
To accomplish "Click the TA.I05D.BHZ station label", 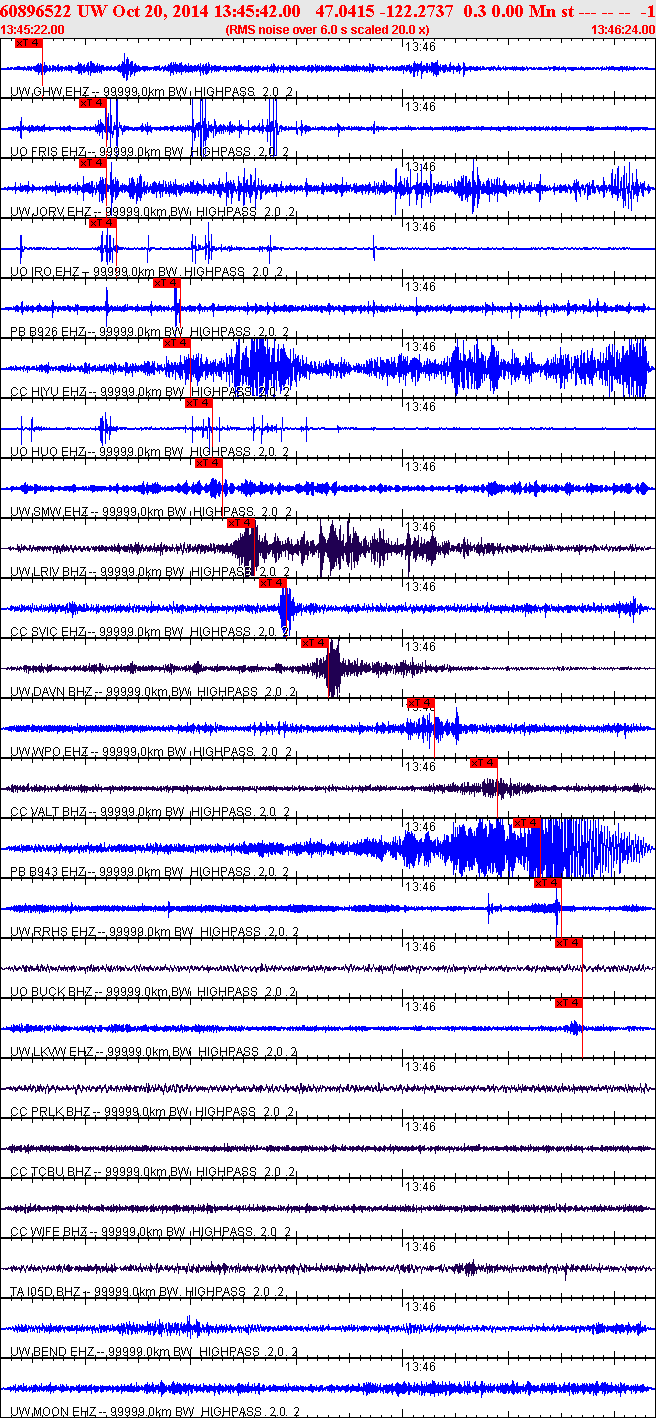I will (x=46, y=1292).
